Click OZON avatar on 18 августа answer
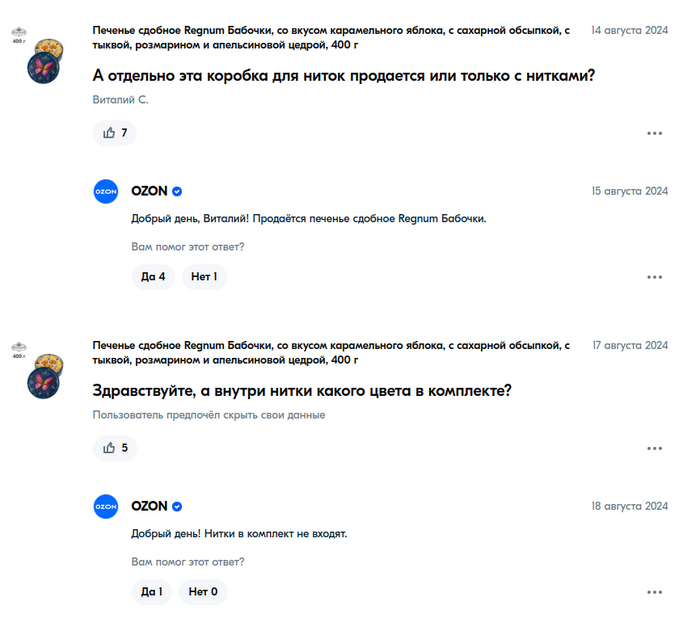Screen dimensions: 700x631 (x=106, y=506)
